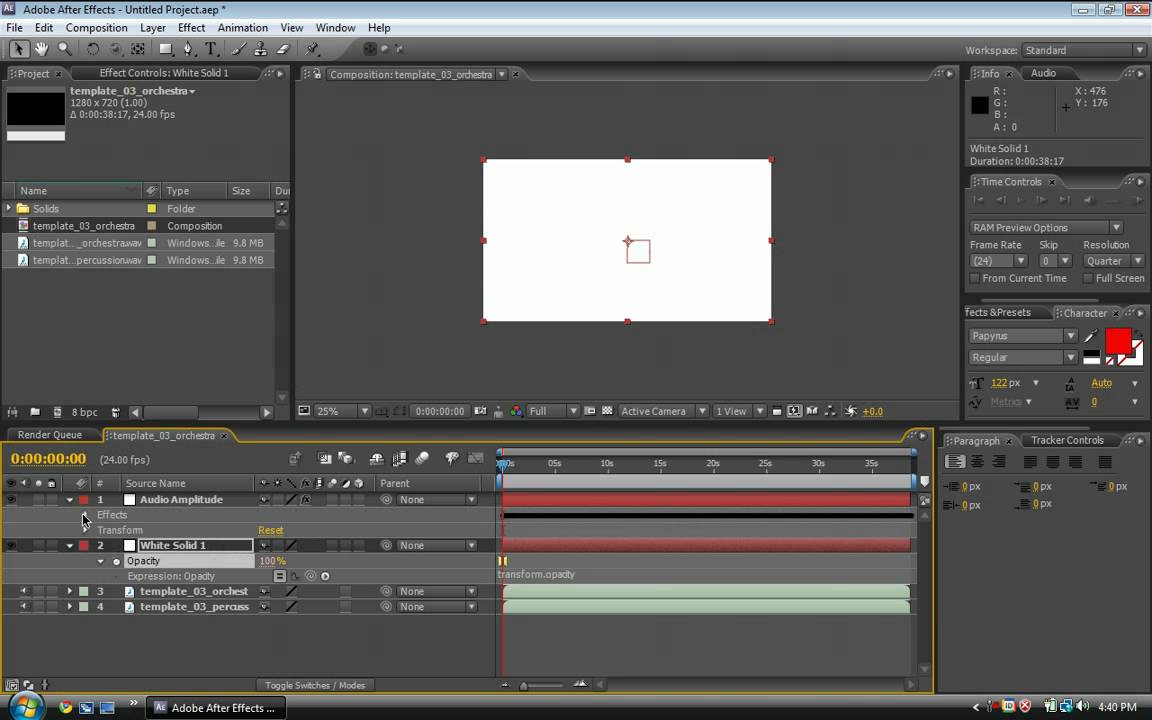Toggle transparency grid in composition viewer

[x=608, y=411]
